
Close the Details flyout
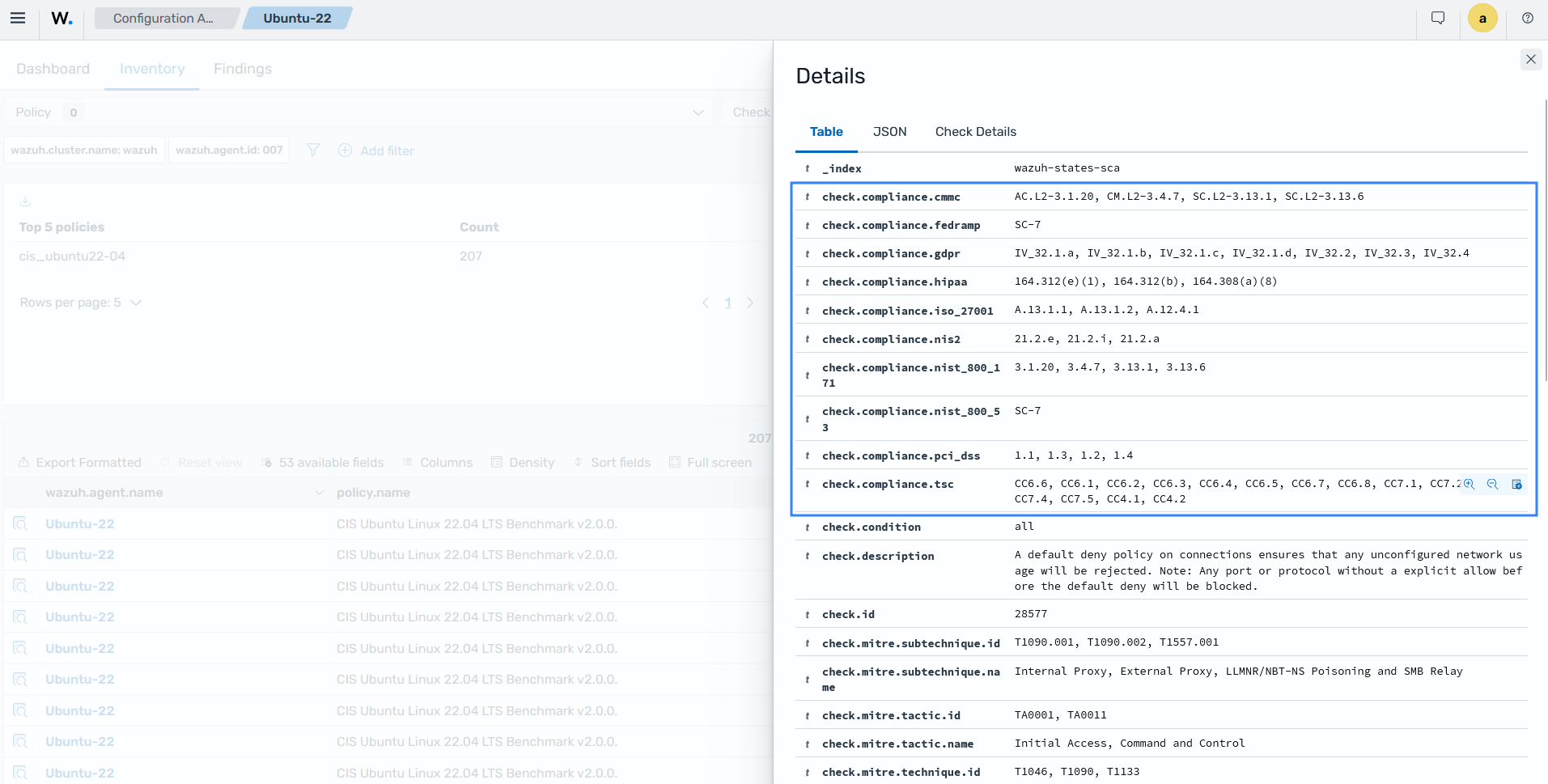click(1531, 59)
